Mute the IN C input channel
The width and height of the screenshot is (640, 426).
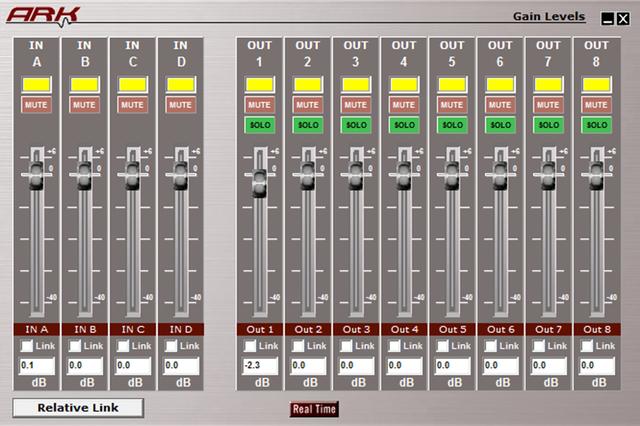point(131,104)
